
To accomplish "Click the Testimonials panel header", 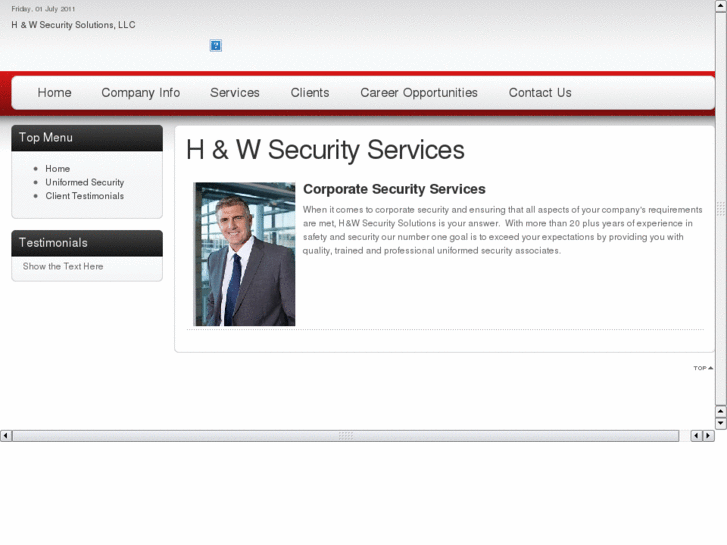I will [x=87, y=243].
